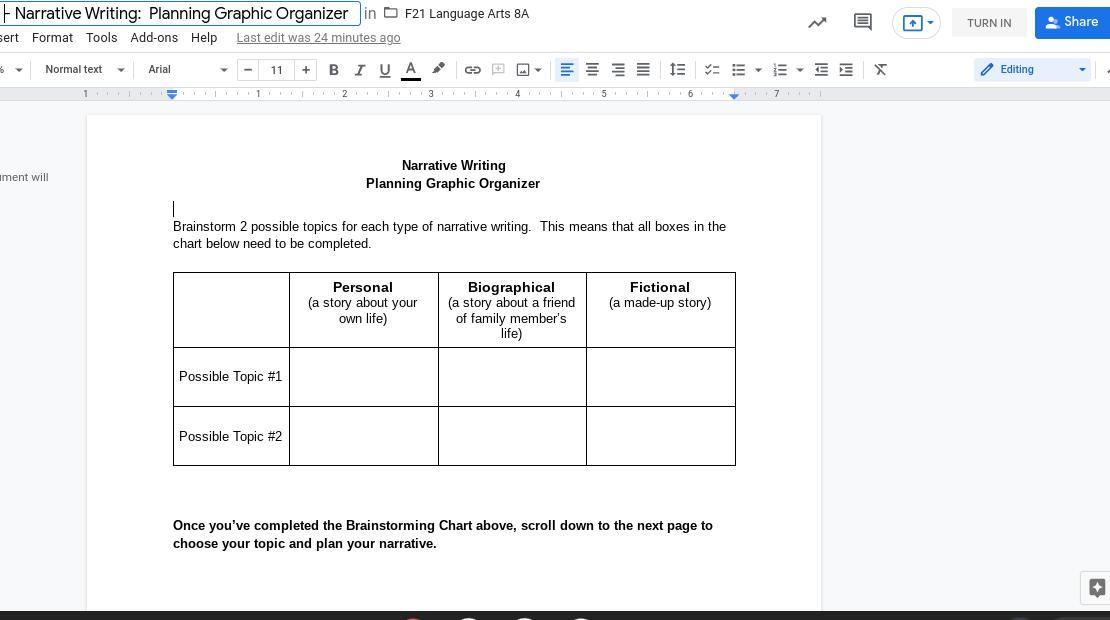Click the 'Biographical' column header
The width and height of the screenshot is (1110, 620).
pyautogui.click(x=511, y=287)
